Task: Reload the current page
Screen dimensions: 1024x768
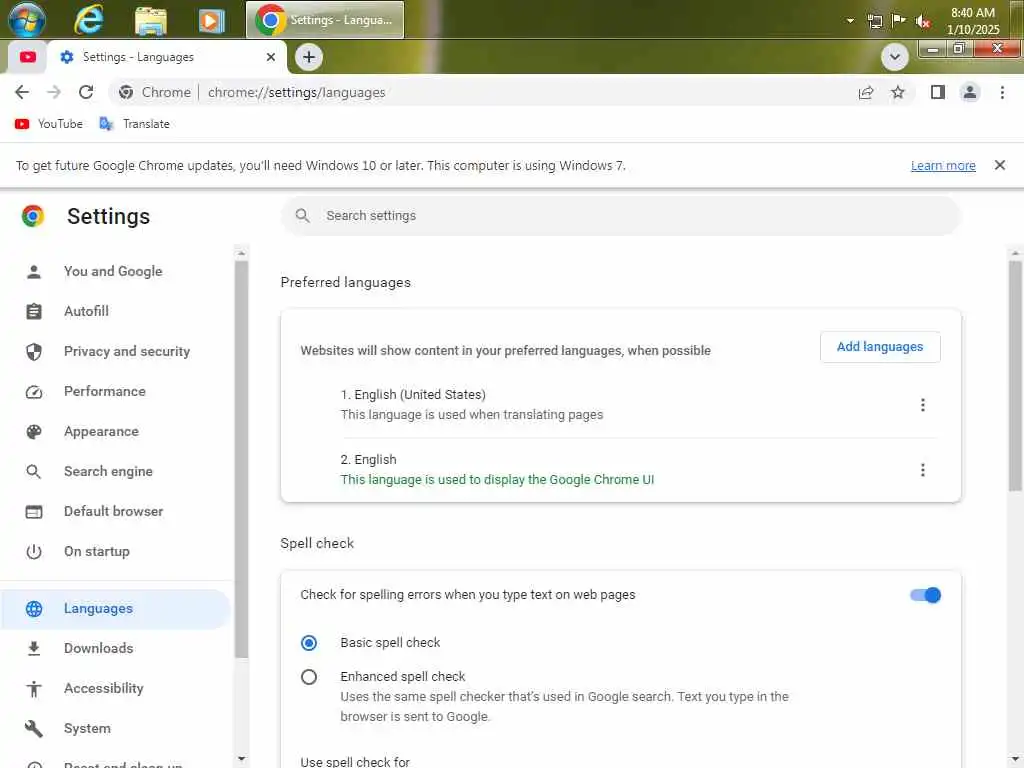Action: pyautogui.click(x=86, y=92)
